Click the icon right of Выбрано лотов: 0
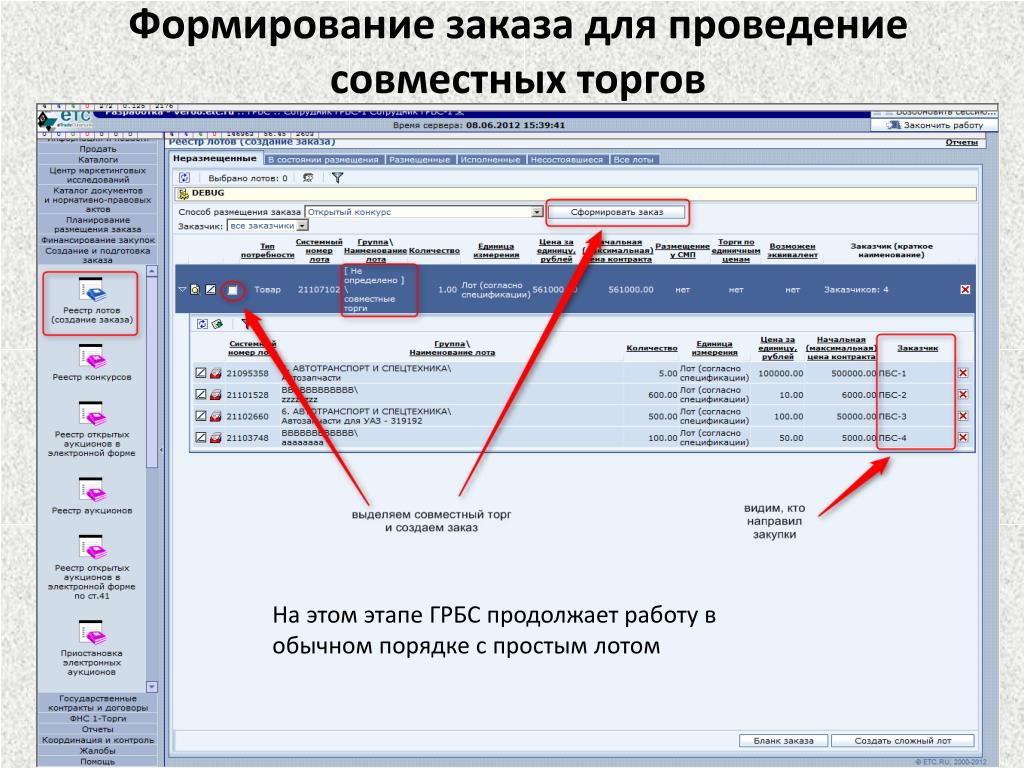The height and width of the screenshot is (768, 1024). pyautogui.click(x=308, y=178)
